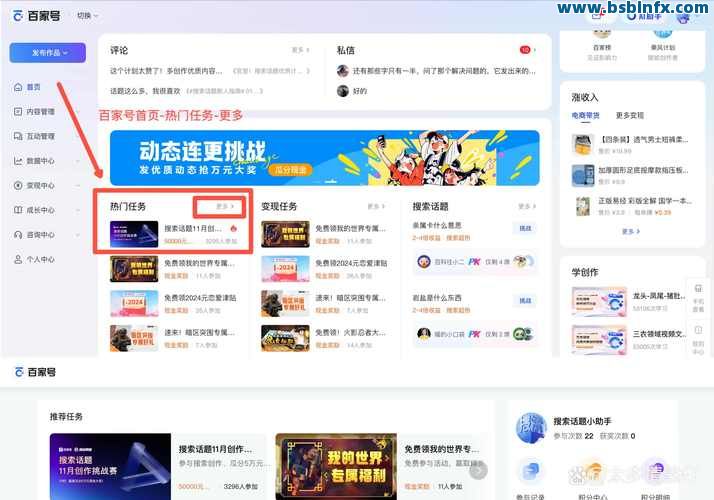714x500 pixels.
Task: Open 更多 in the 变现任务 section
Action: coord(376,207)
